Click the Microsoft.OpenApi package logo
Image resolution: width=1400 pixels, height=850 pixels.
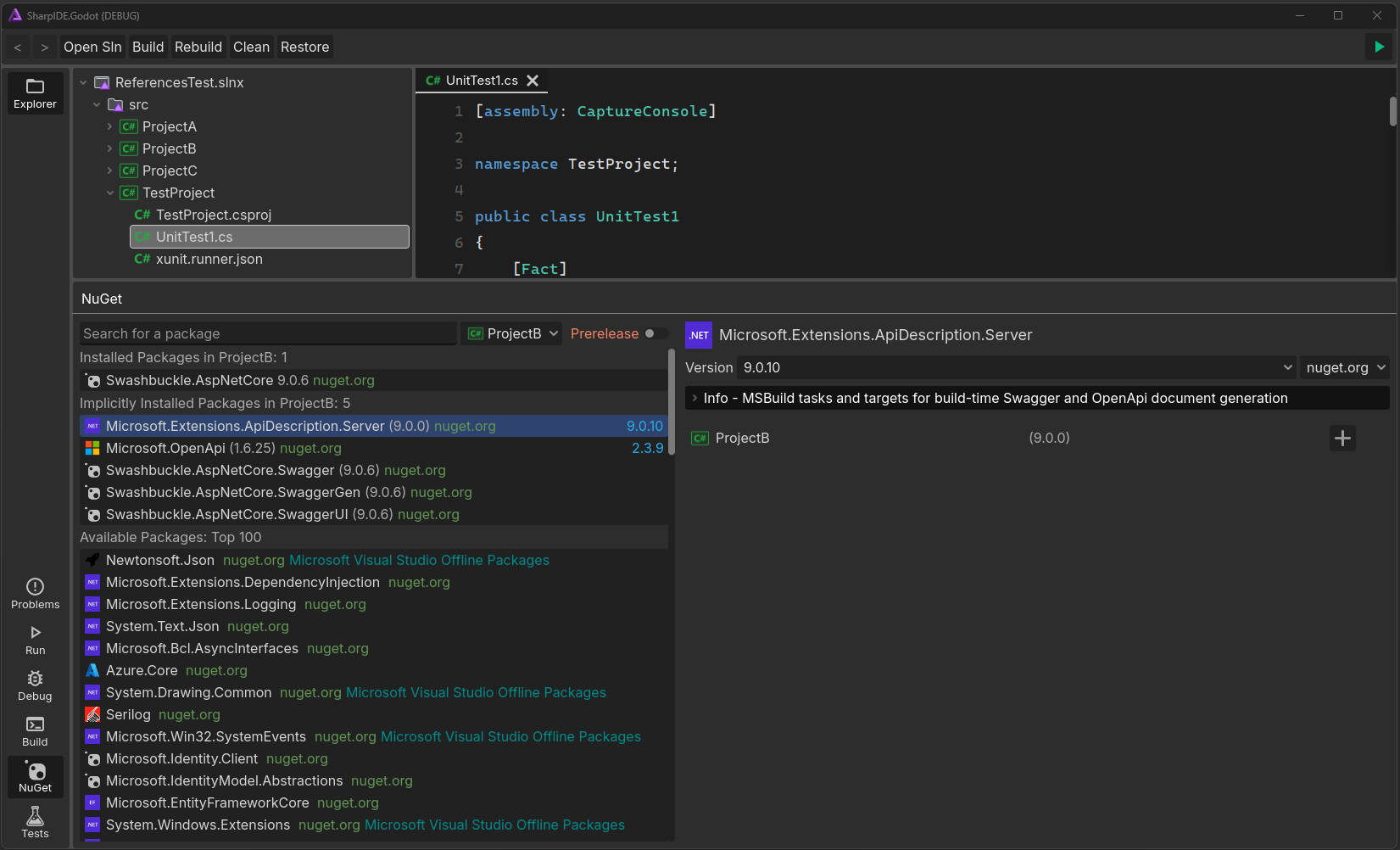click(92, 448)
